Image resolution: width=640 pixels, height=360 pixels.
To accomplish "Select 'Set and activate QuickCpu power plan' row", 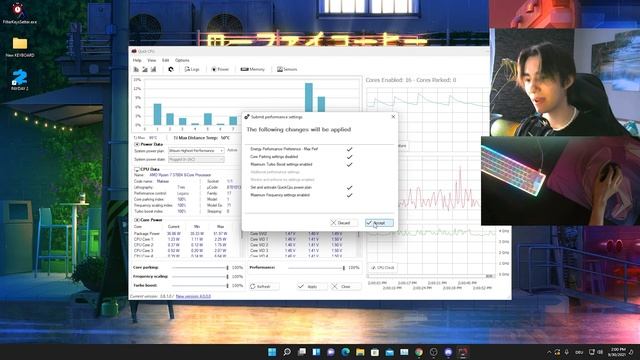I will pos(301,187).
